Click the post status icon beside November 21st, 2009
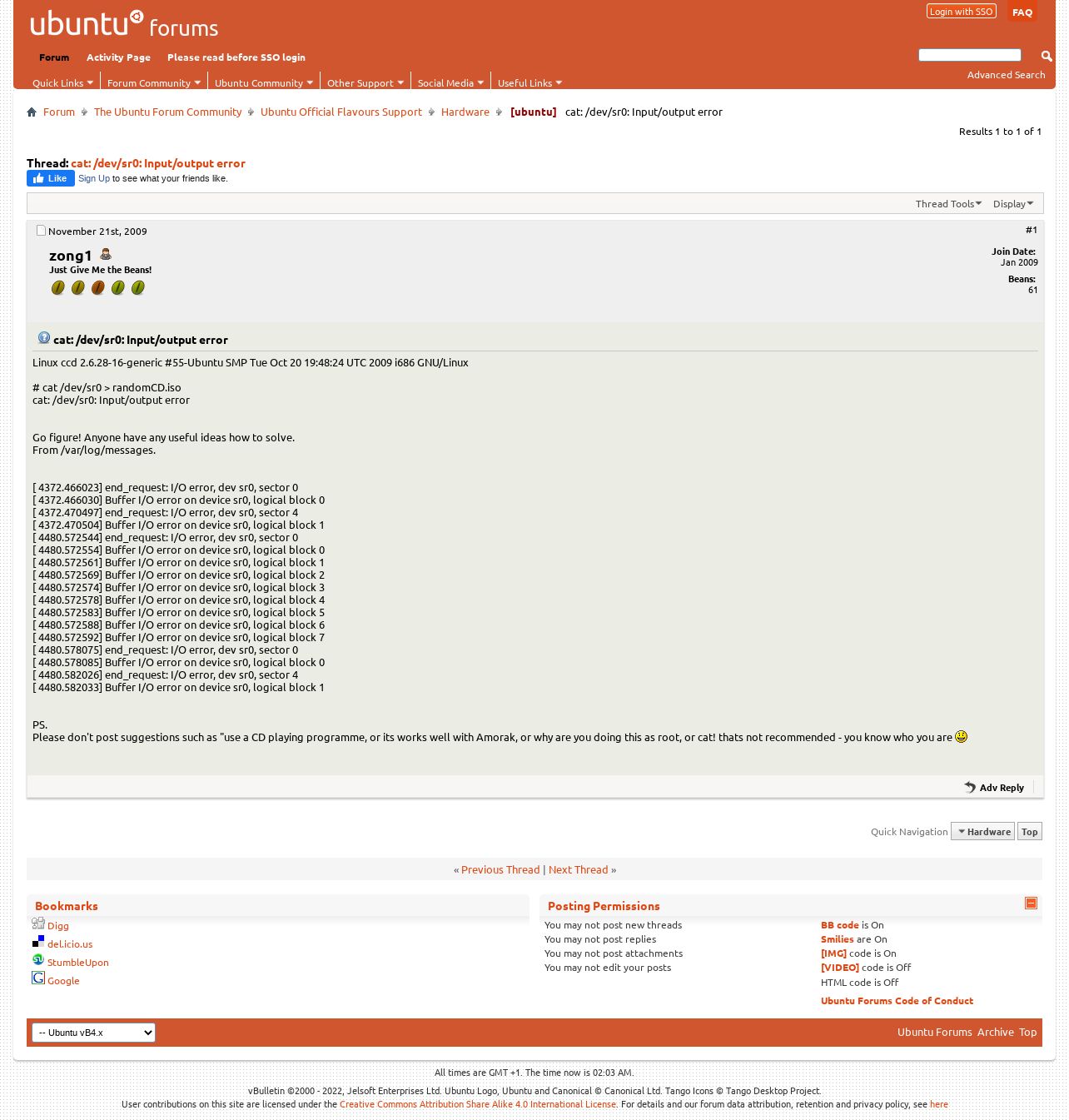 [x=41, y=231]
